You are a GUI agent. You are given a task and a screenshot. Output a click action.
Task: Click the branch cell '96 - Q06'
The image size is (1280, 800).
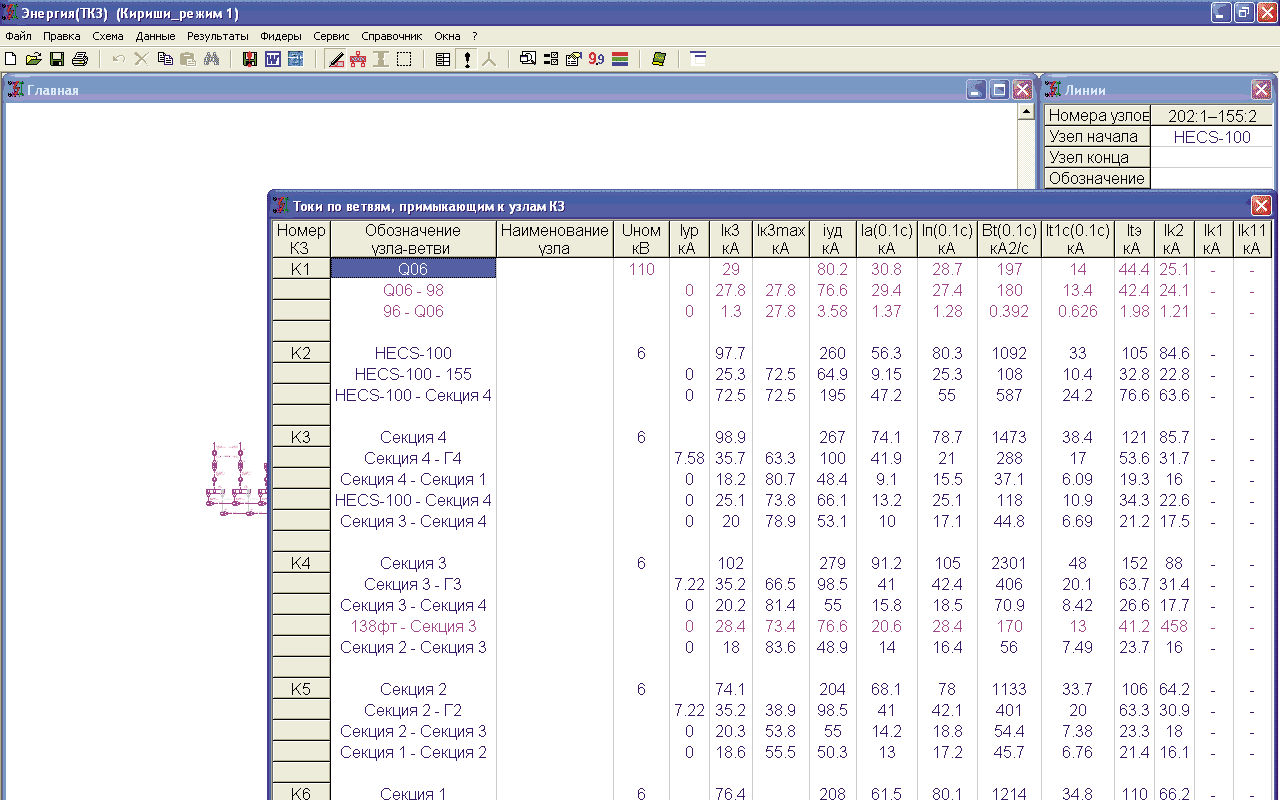pyautogui.click(x=413, y=311)
